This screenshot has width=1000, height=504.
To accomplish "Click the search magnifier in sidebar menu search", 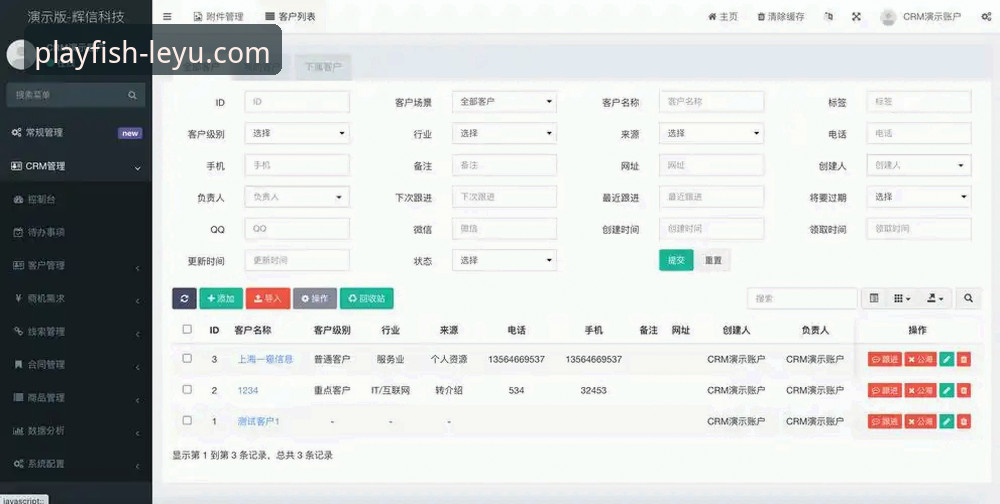I will [132, 95].
